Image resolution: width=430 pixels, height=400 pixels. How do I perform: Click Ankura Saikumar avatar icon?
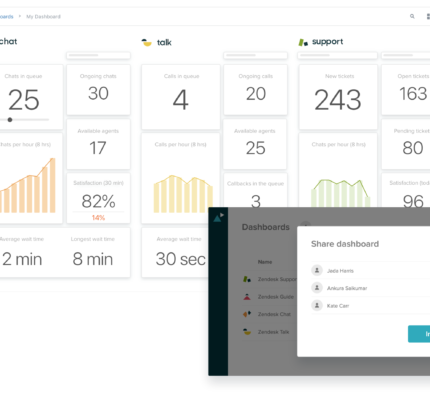pos(317,288)
